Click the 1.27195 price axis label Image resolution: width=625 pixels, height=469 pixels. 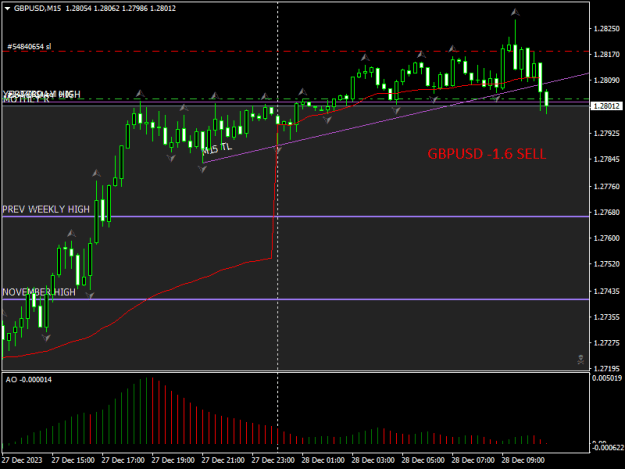[607, 369]
